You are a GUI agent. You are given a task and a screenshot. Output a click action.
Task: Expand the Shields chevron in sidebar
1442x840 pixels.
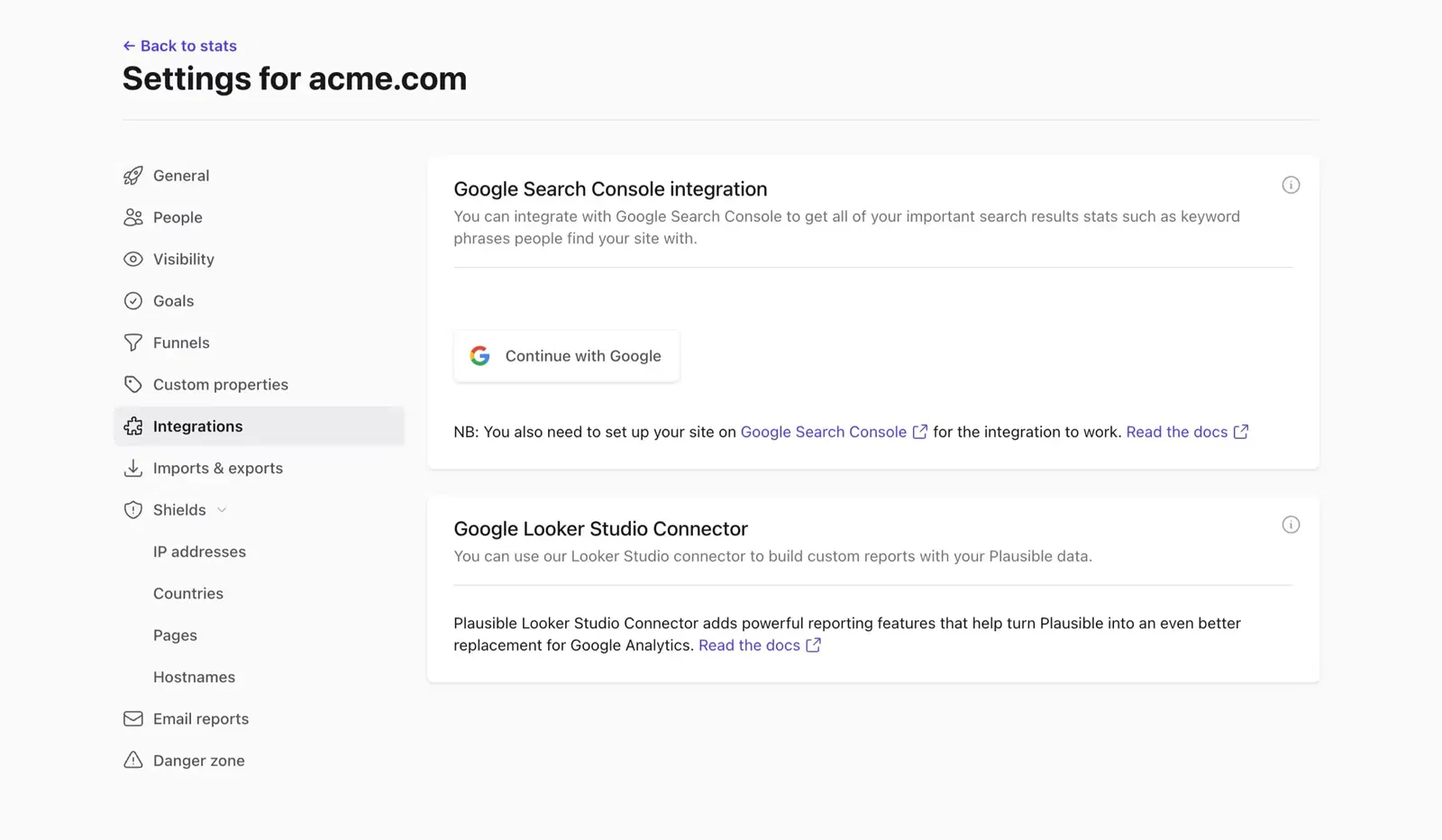(222, 509)
